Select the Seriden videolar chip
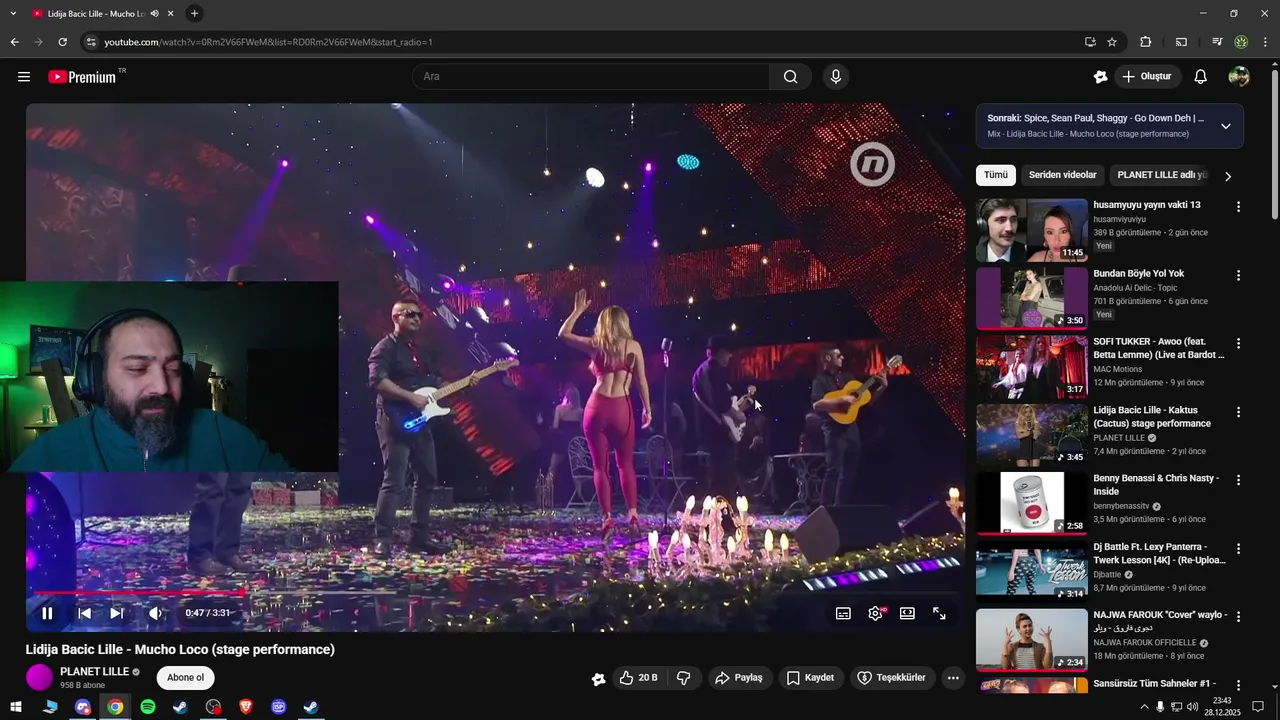1280x720 pixels. (x=1062, y=175)
